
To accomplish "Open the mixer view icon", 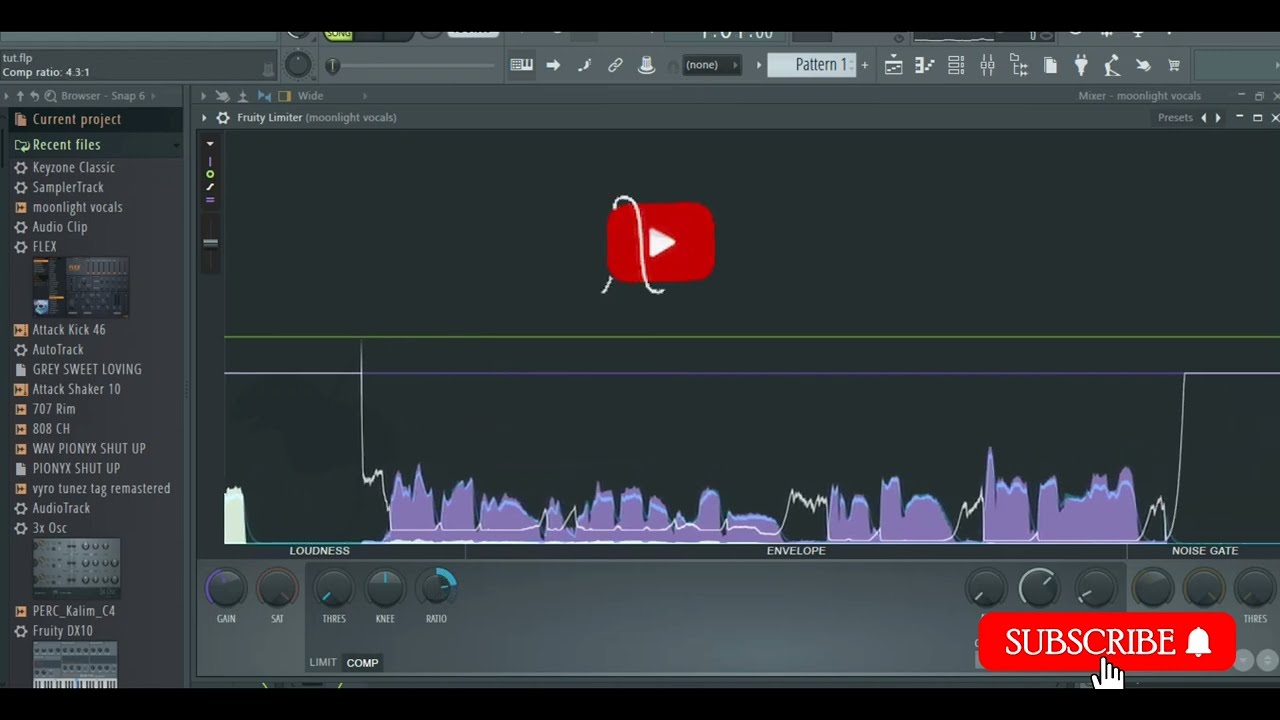I will (987, 65).
